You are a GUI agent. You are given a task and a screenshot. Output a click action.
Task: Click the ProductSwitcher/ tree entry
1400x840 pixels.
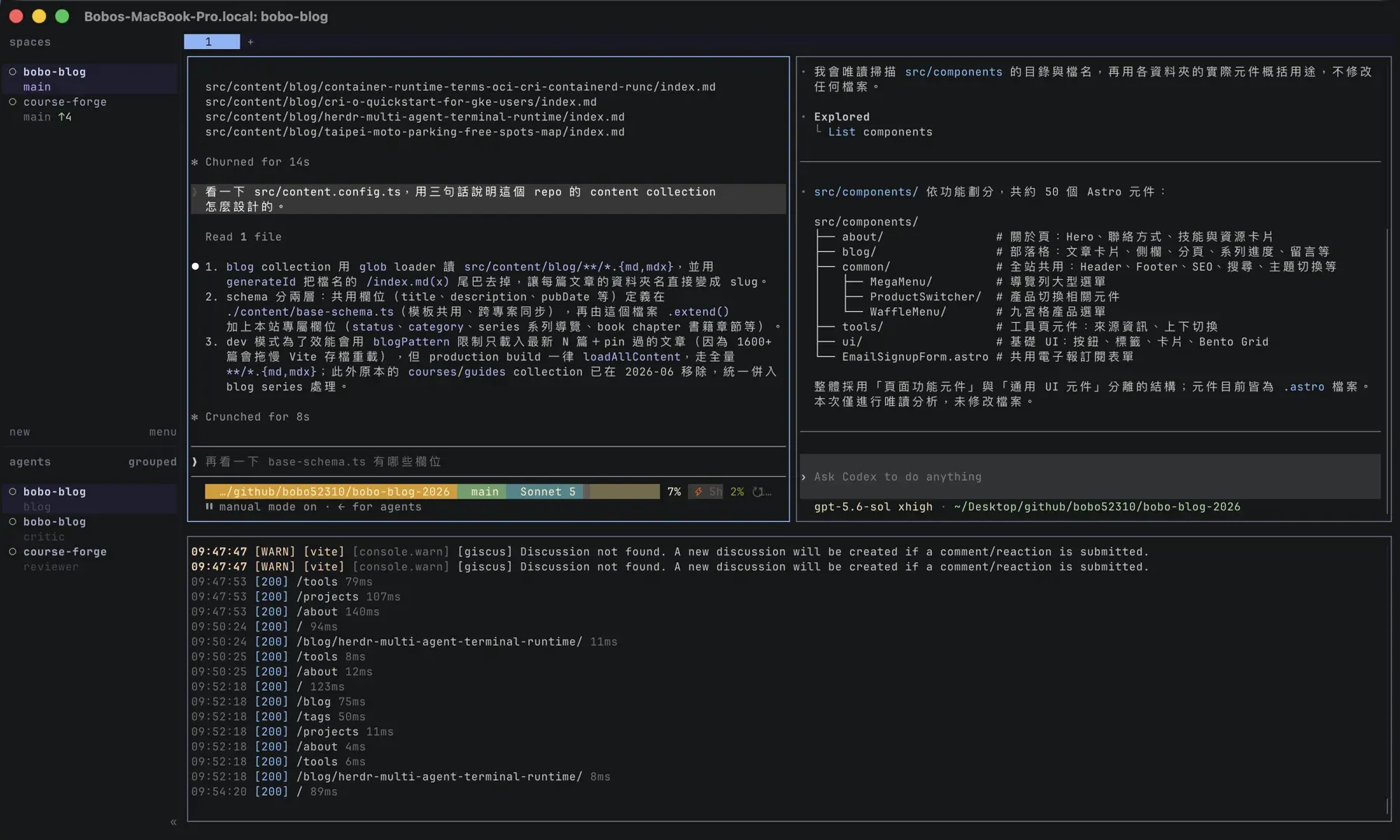coord(925,296)
